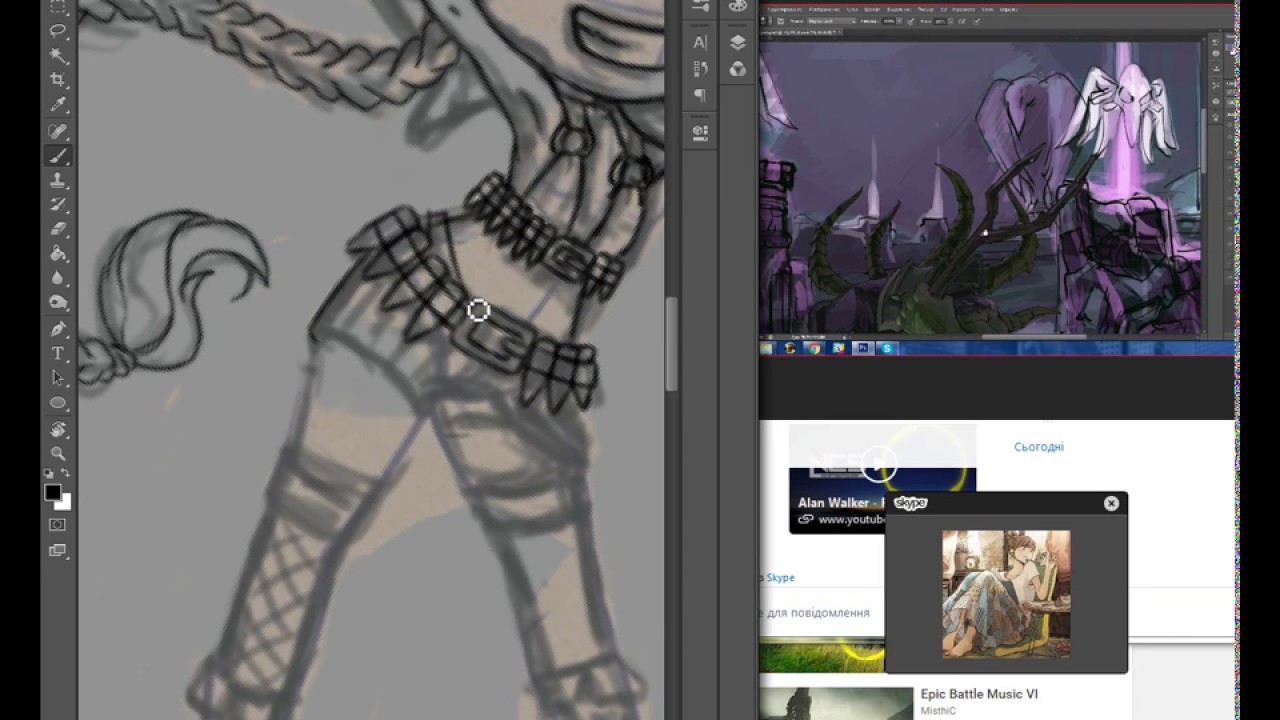1280x720 pixels.
Task: Select the Crop tool
Action: 58,80
